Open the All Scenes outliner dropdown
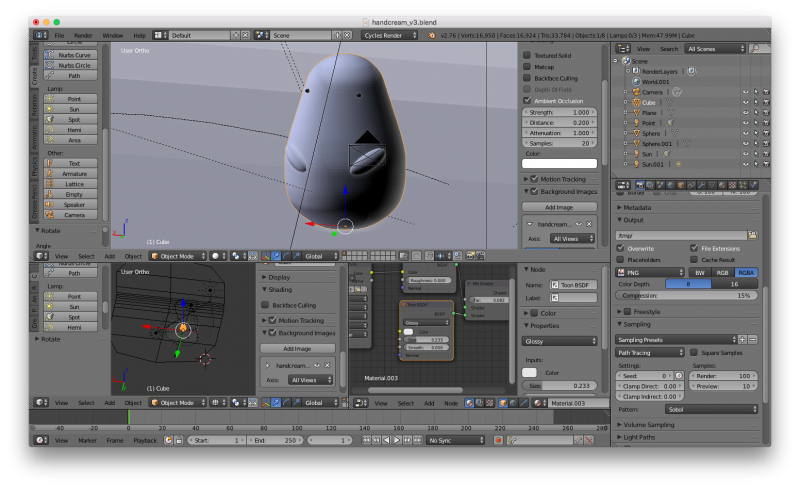800x488 pixels. (x=715, y=48)
